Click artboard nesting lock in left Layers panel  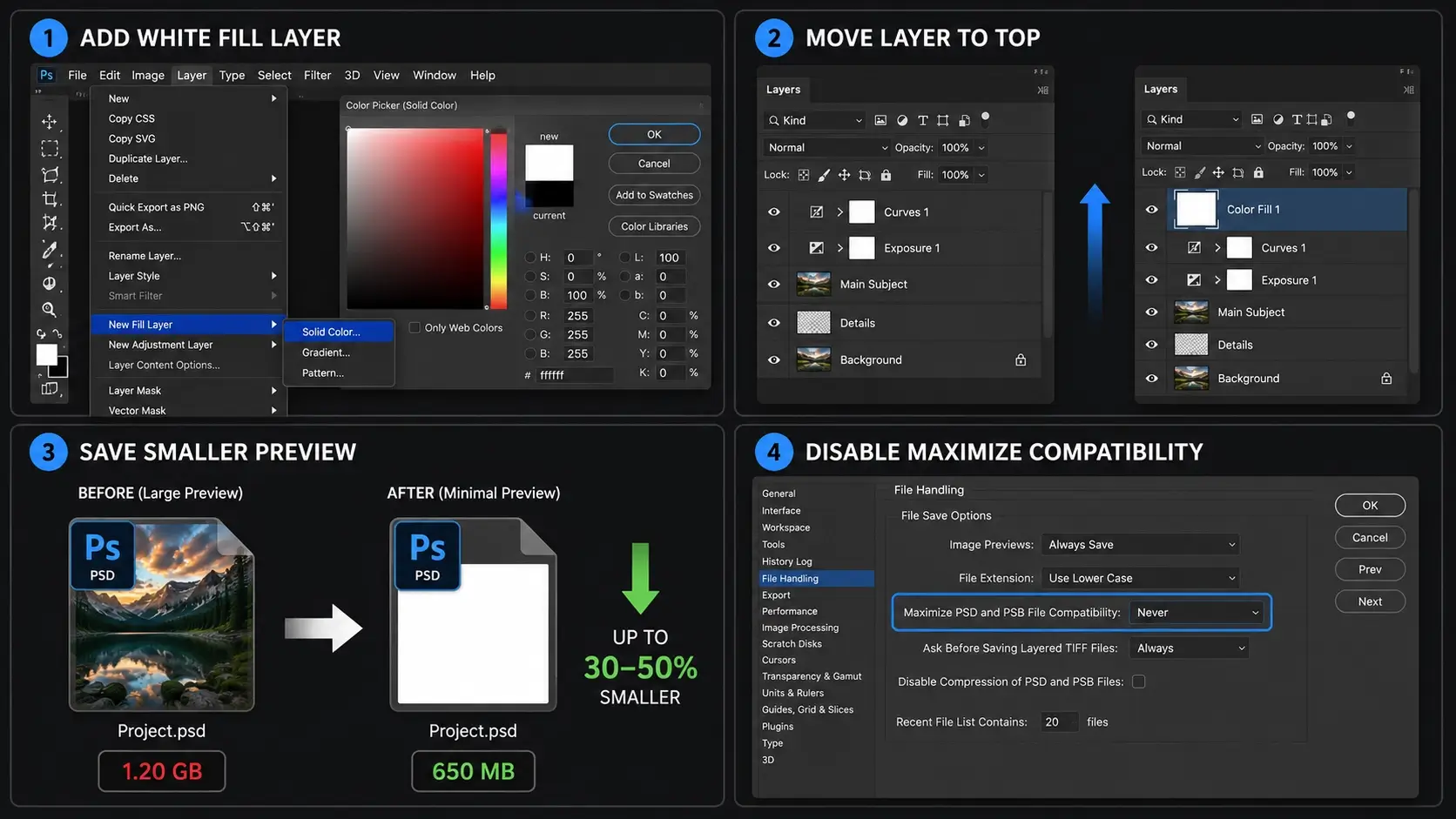coord(865,175)
